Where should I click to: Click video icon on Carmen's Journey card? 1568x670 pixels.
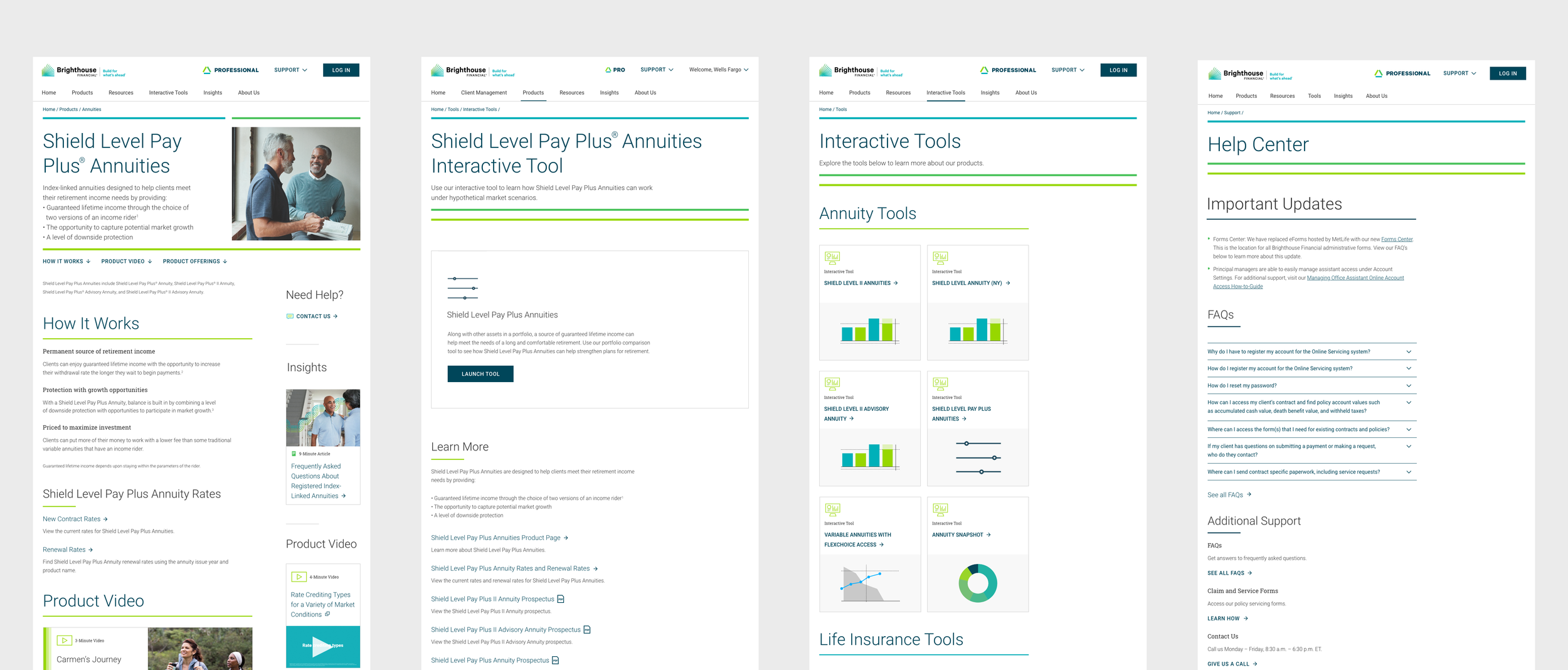pos(65,641)
